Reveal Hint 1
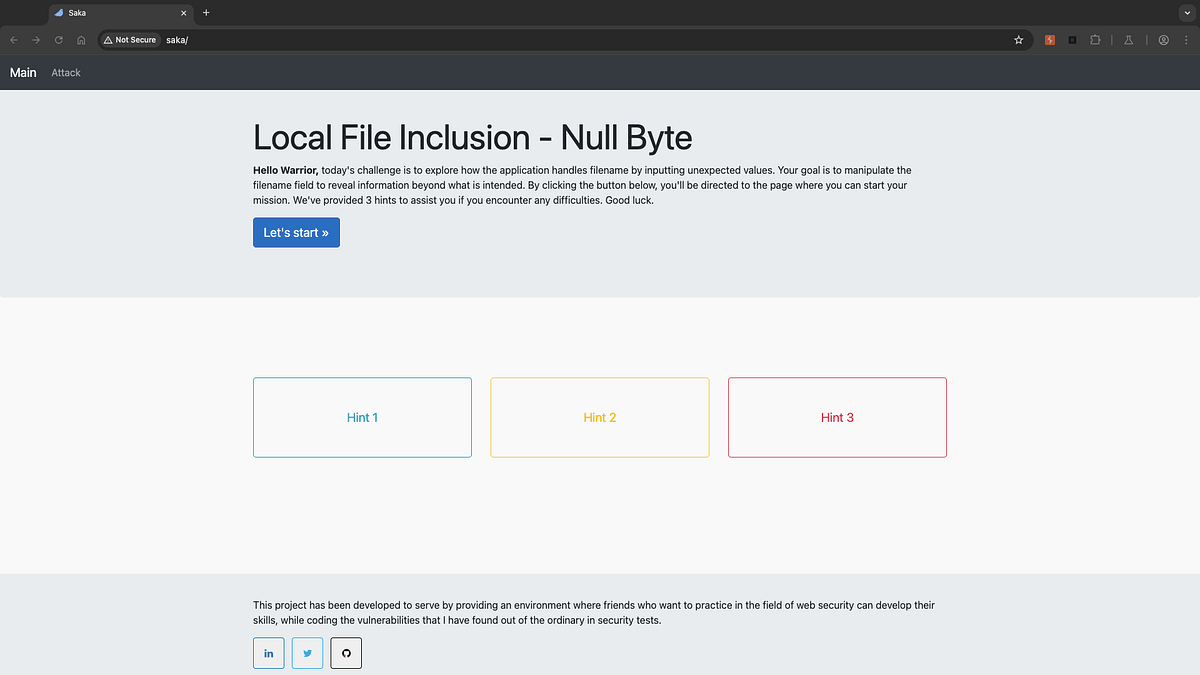The height and width of the screenshot is (675, 1200). [362, 417]
